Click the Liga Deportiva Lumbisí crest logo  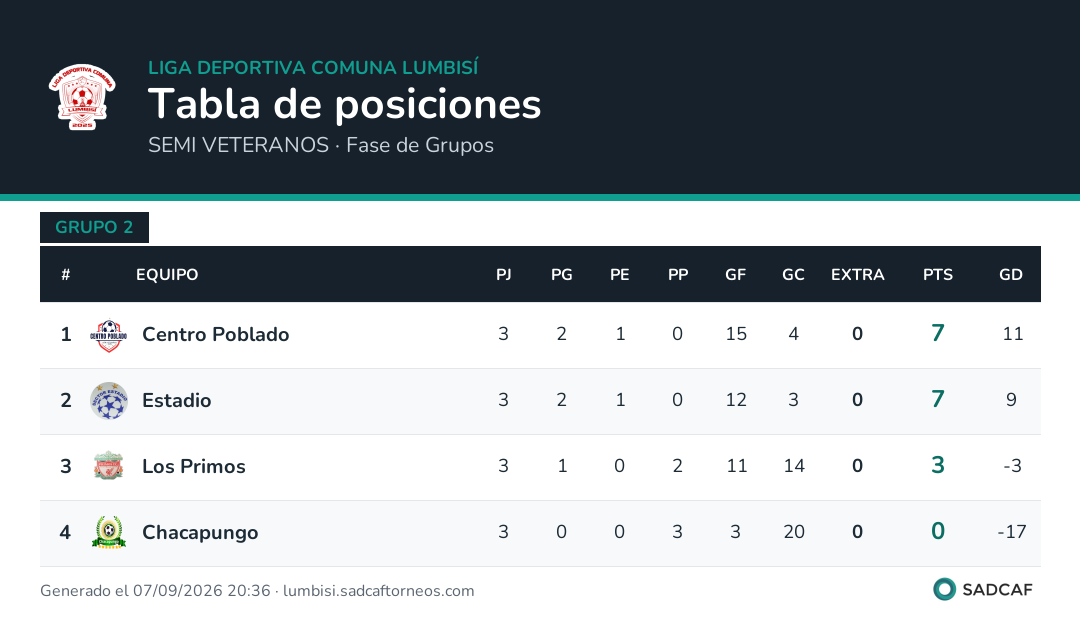pyautogui.click(x=82, y=96)
